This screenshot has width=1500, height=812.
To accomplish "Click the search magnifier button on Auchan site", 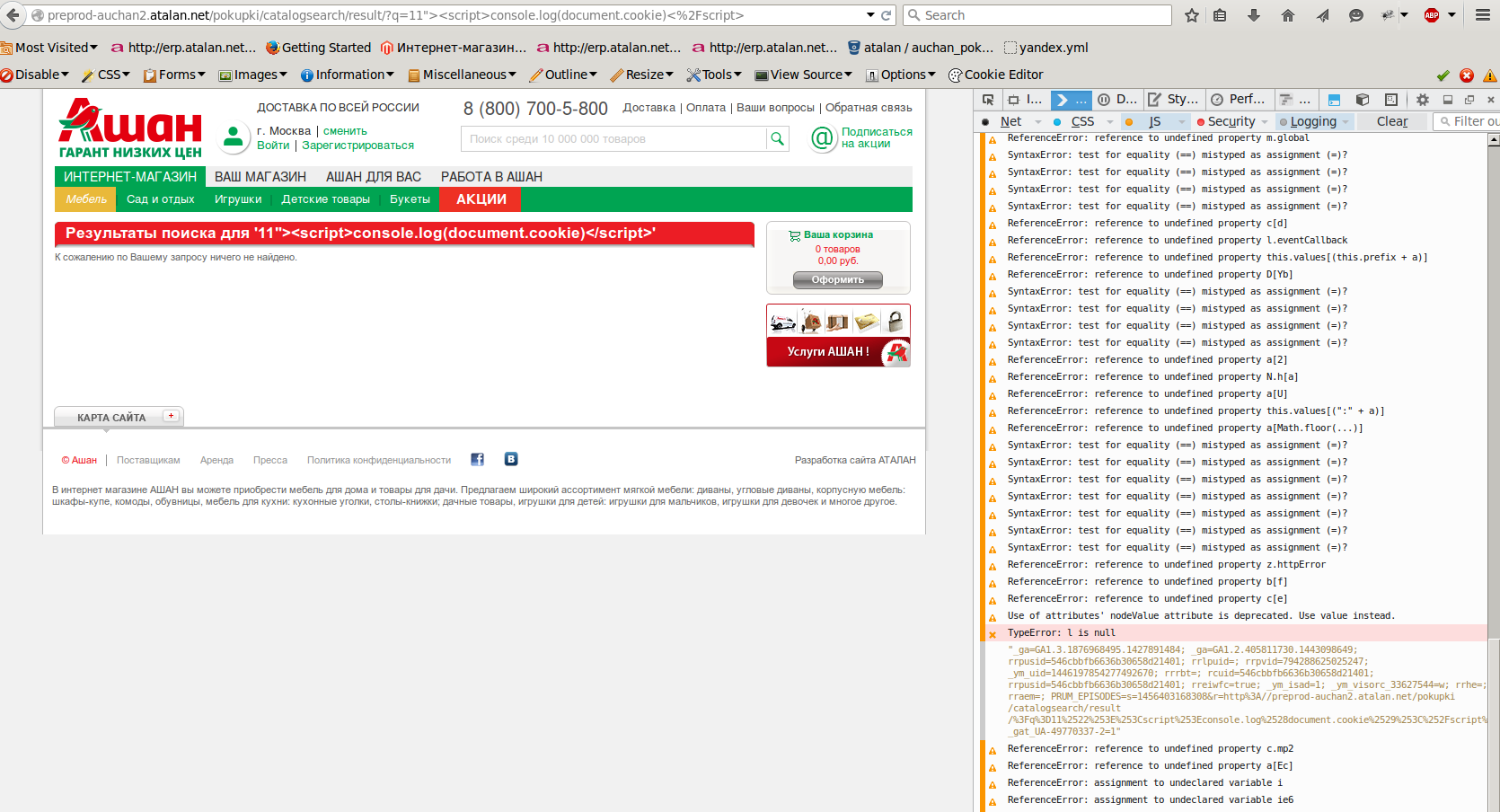I will click(778, 138).
